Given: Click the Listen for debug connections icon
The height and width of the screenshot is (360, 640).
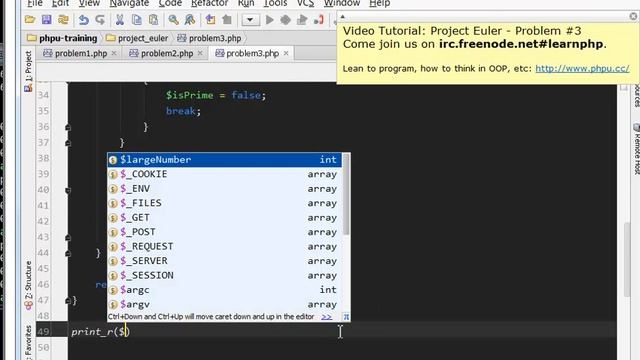Looking at the screenshot, I should (x=319, y=20).
